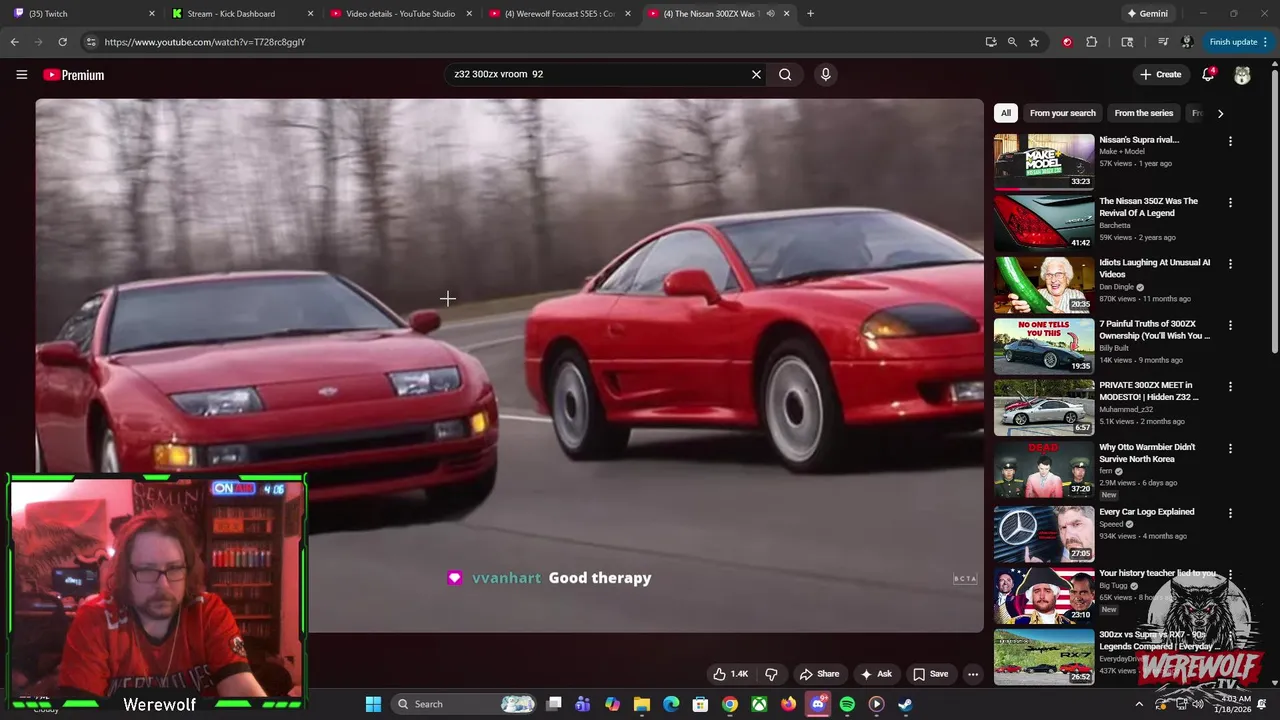Open a new browser tab
The height and width of the screenshot is (720, 1280).
[810, 14]
